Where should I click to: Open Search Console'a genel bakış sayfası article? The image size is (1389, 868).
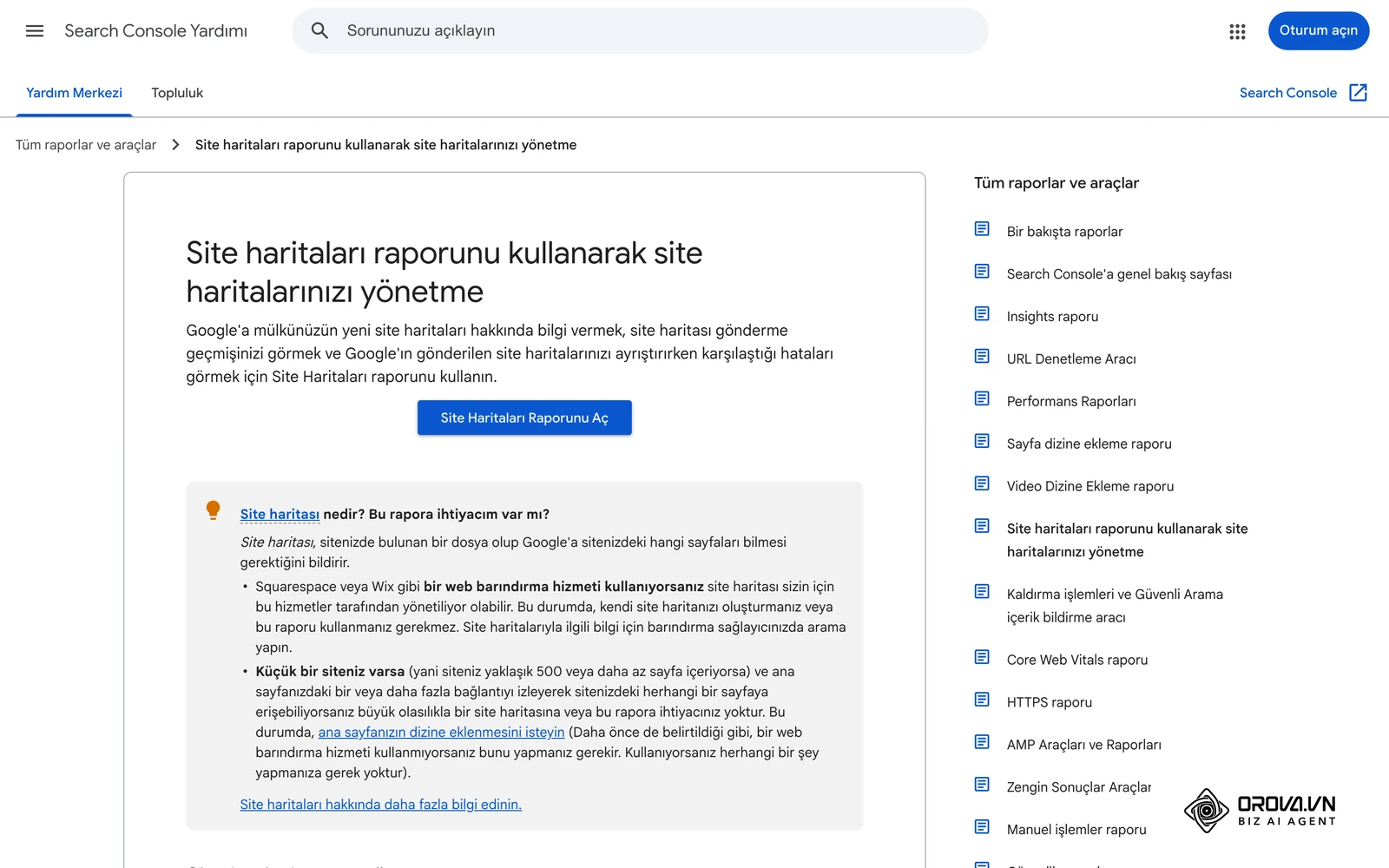[x=1119, y=274]
